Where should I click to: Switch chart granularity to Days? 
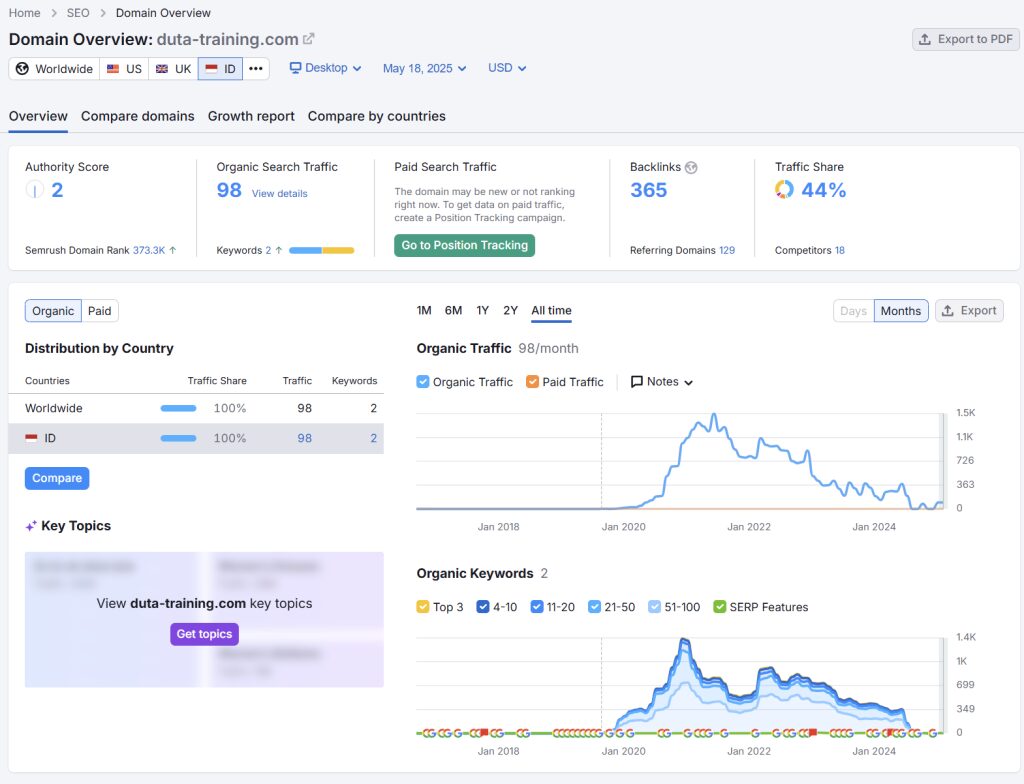pos(852,311)
